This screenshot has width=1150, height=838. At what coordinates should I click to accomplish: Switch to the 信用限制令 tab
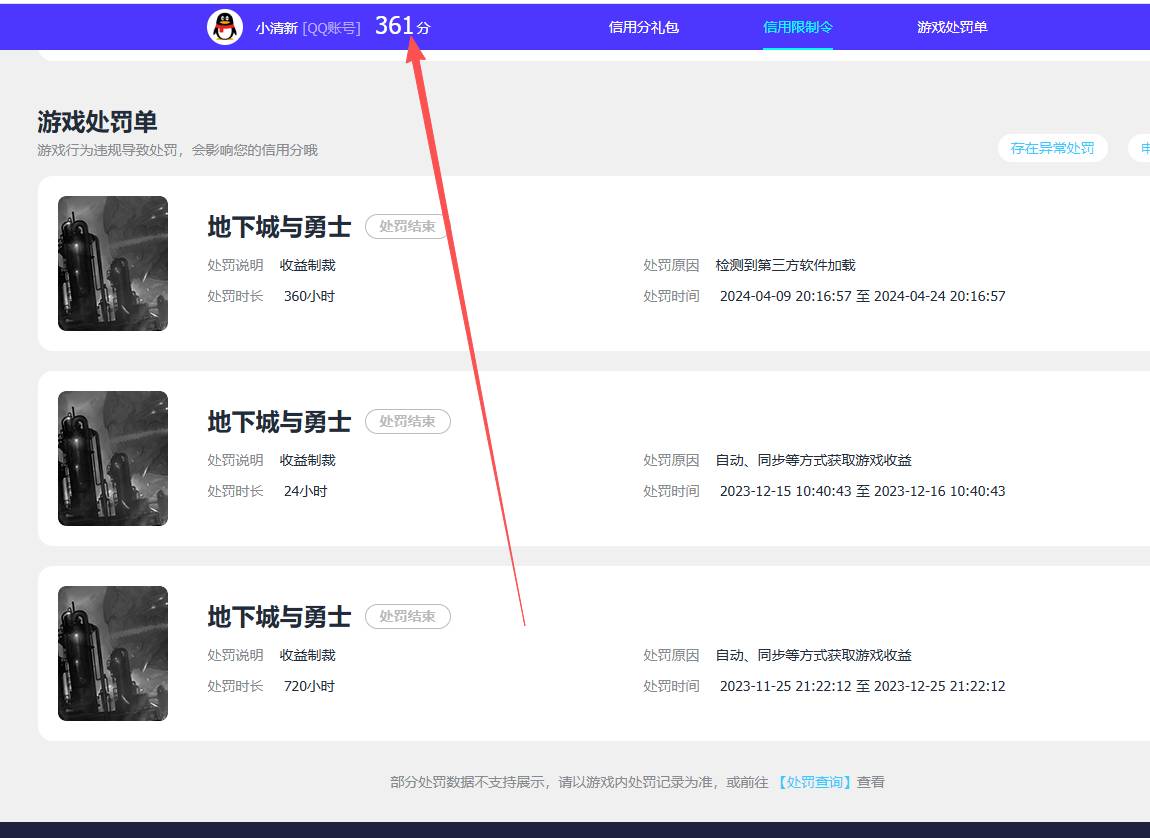point(797,27)
